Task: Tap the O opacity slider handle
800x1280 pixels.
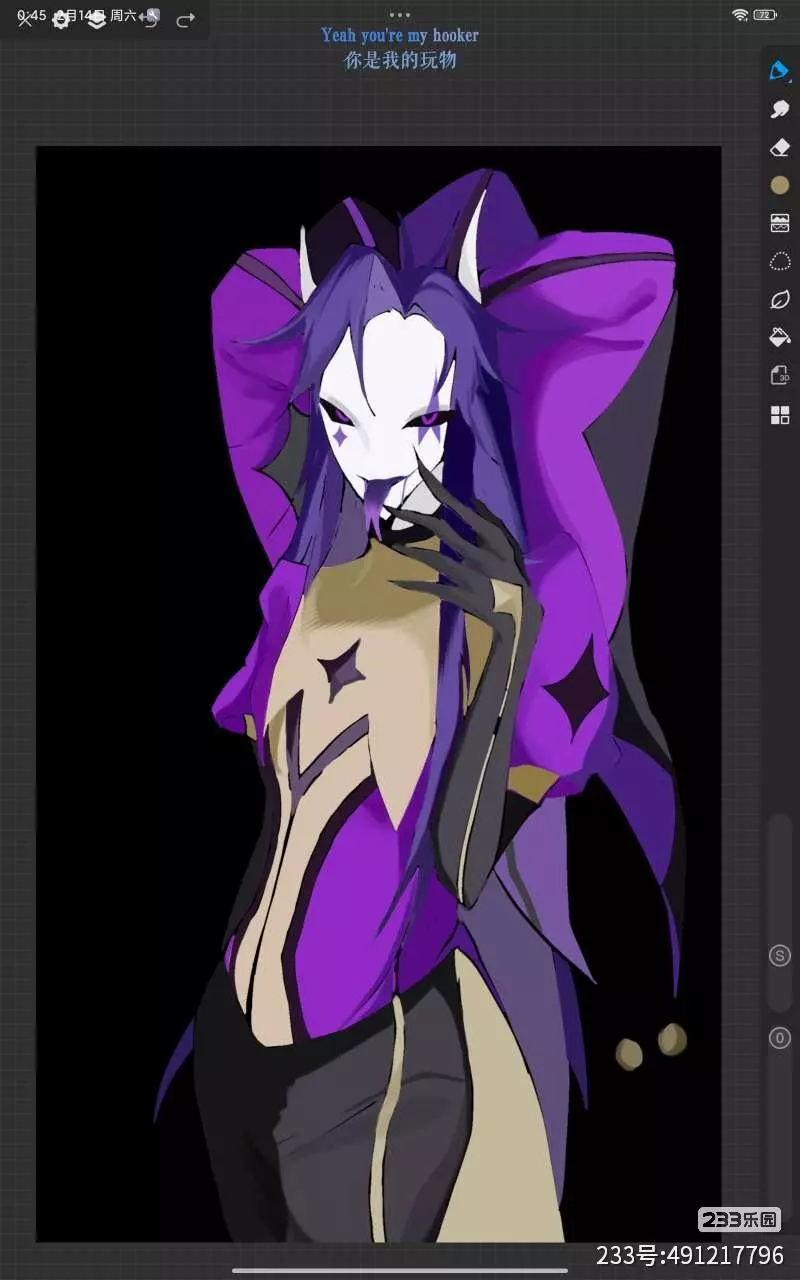Action: [x=780, y=1038]
